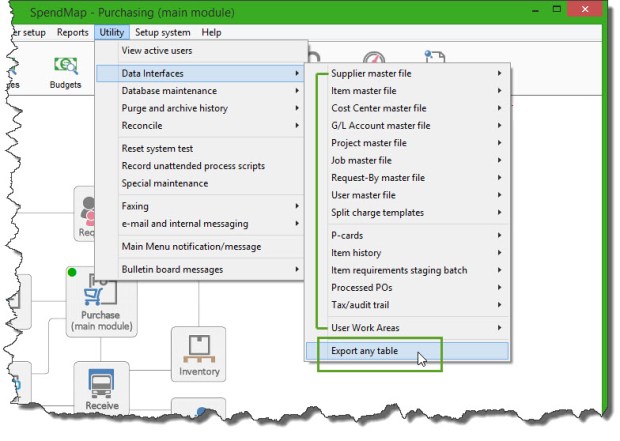Select View active users

(200, 51)
